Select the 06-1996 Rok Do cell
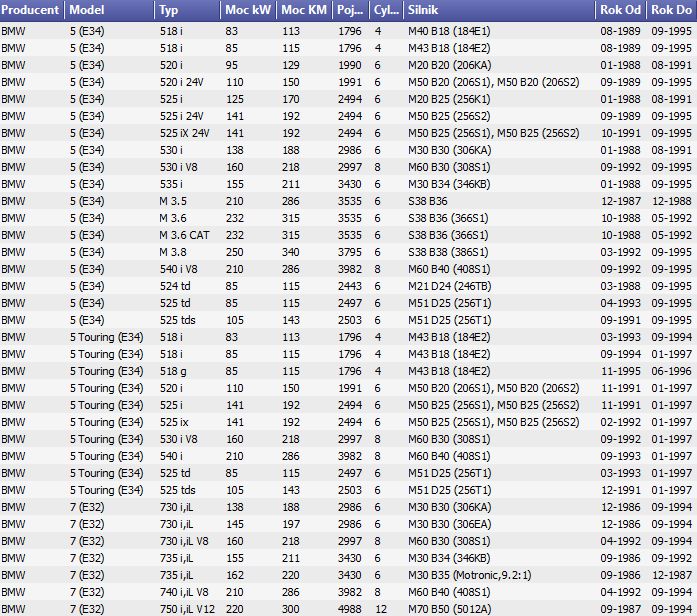The height and width of the screenshot is (616, 697). (672, 371)
